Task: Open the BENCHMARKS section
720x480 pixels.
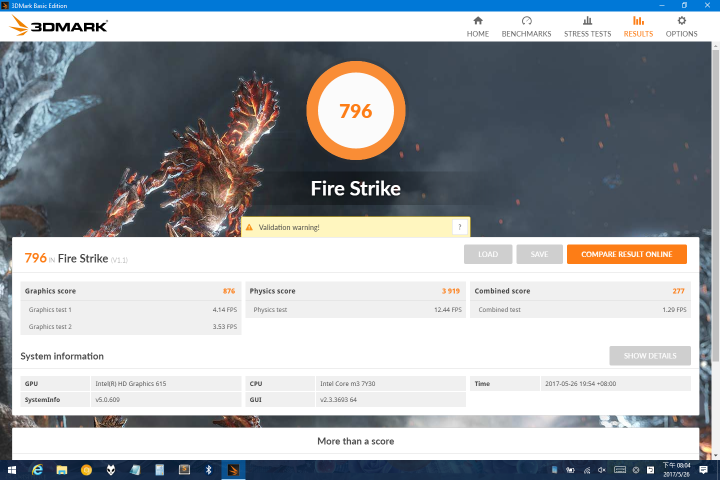Action: pyautogui.click(x=526, y=27)
